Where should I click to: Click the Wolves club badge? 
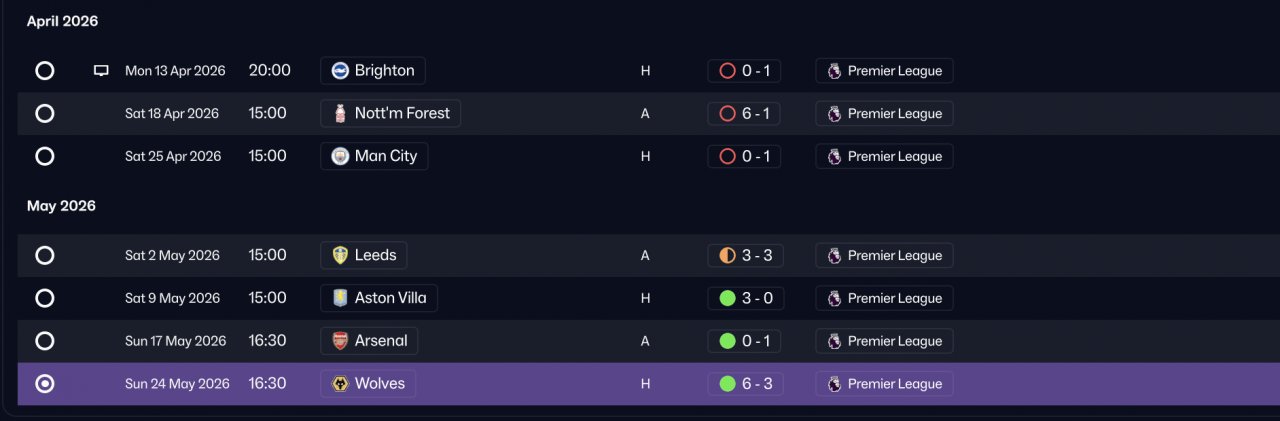point(340,385)
